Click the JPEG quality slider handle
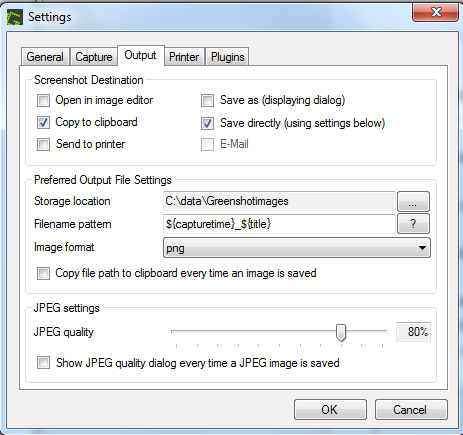The image size is (463, 435). click(341, 332)
